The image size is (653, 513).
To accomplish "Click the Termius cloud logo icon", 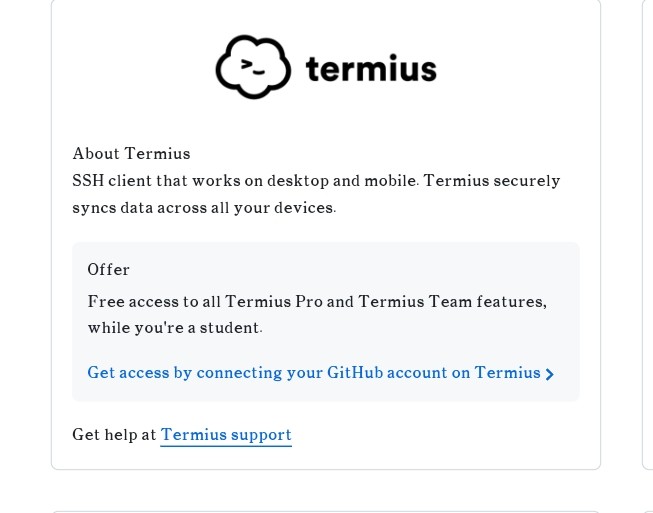I will pos(253,67).
